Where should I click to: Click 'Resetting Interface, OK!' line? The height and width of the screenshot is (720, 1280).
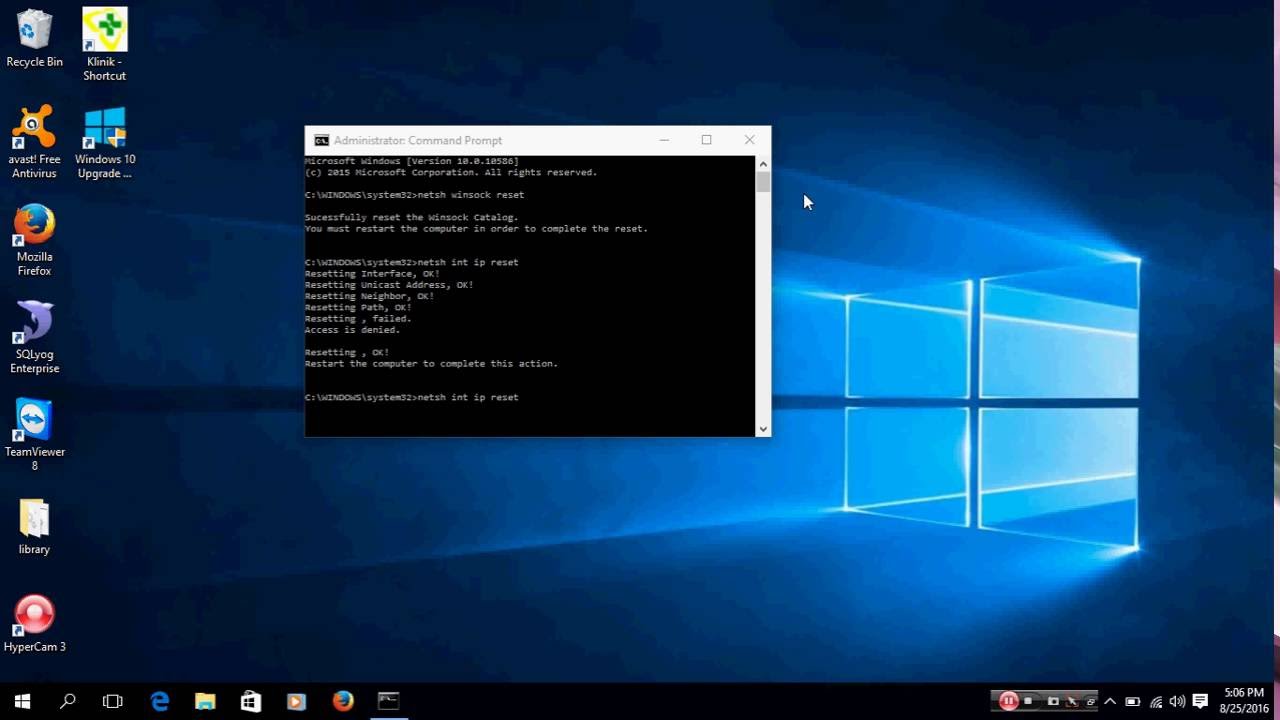(372, 274)
